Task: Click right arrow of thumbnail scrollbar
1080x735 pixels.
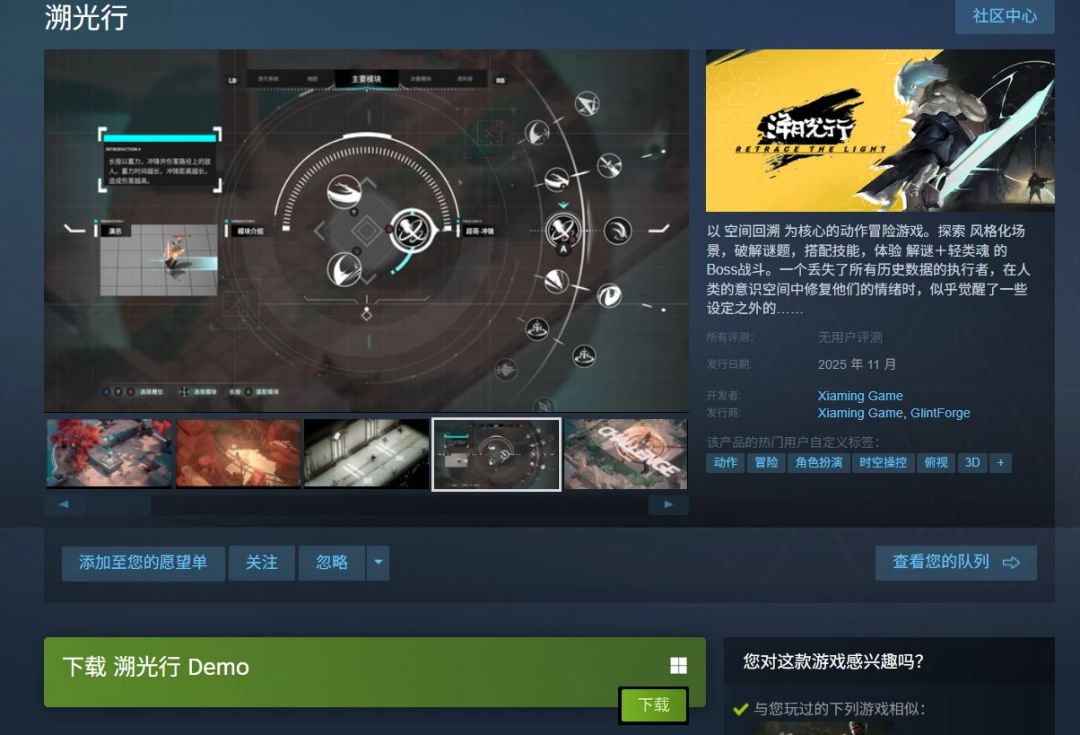Action: coord(668,505)
